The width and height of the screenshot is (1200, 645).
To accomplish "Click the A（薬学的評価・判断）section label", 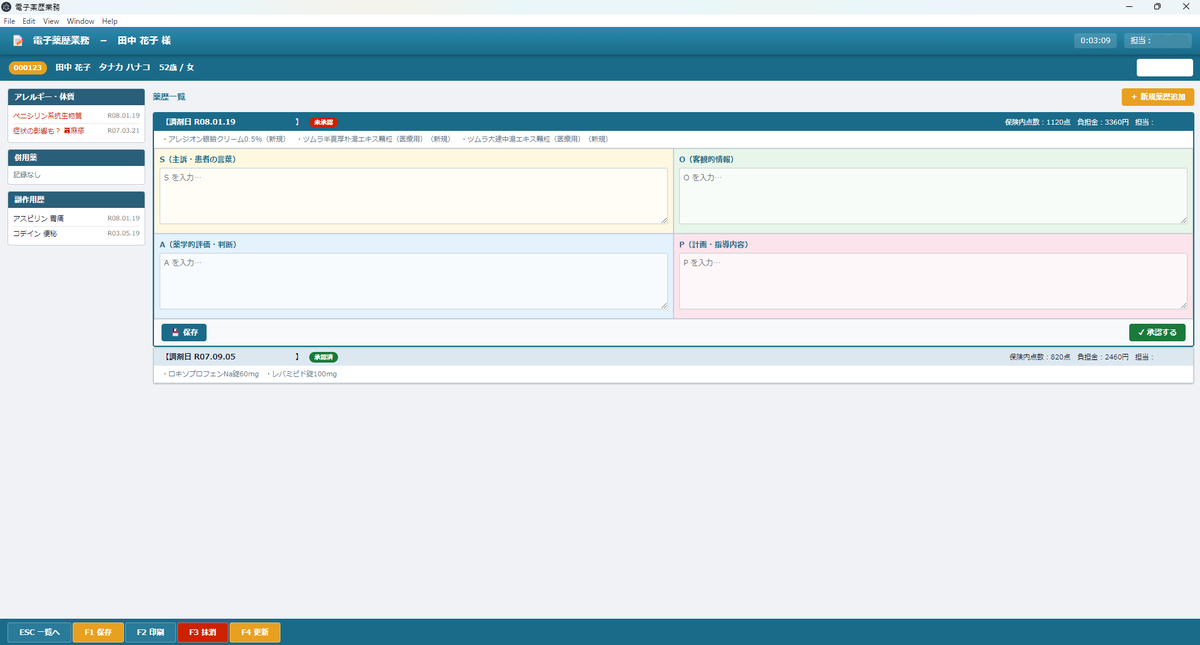I will 198,244.
